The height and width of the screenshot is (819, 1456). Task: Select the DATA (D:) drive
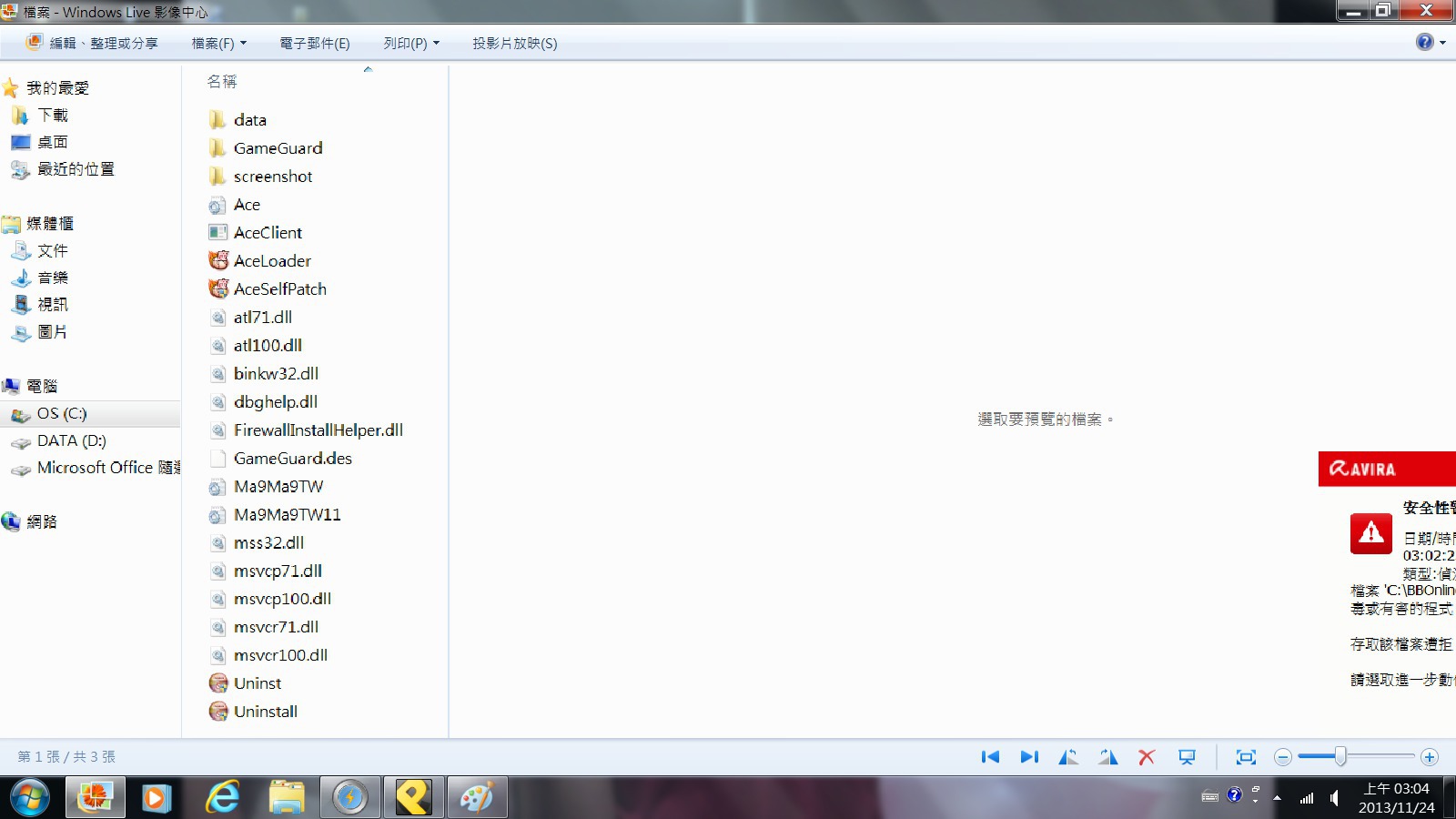click(71, 441)
